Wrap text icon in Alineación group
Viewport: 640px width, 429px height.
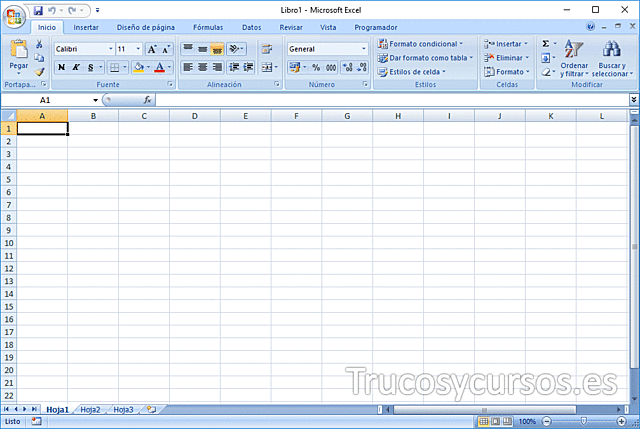coord(267,49)
